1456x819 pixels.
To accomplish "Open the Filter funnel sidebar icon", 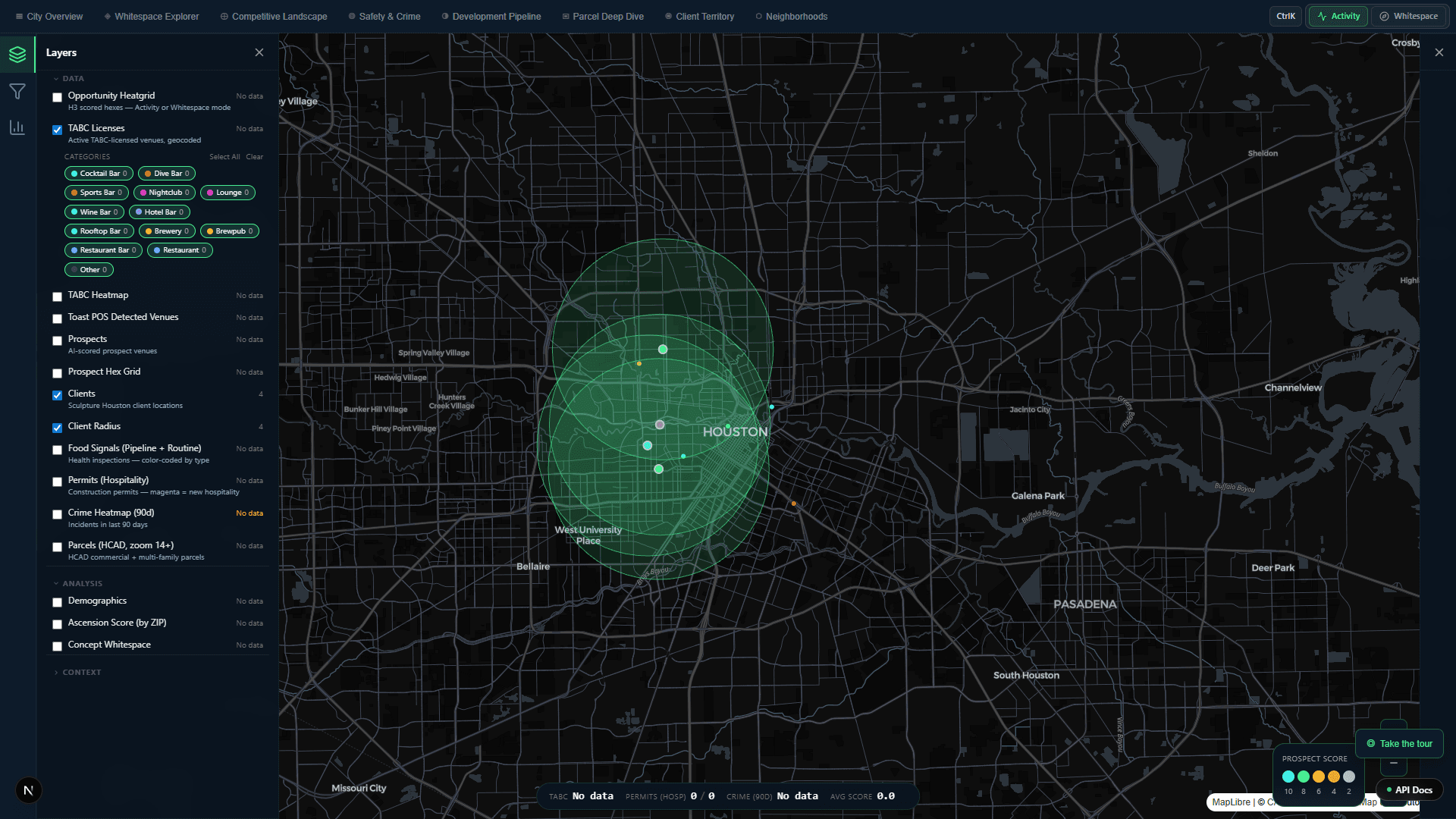I will (x=17, y=92).
